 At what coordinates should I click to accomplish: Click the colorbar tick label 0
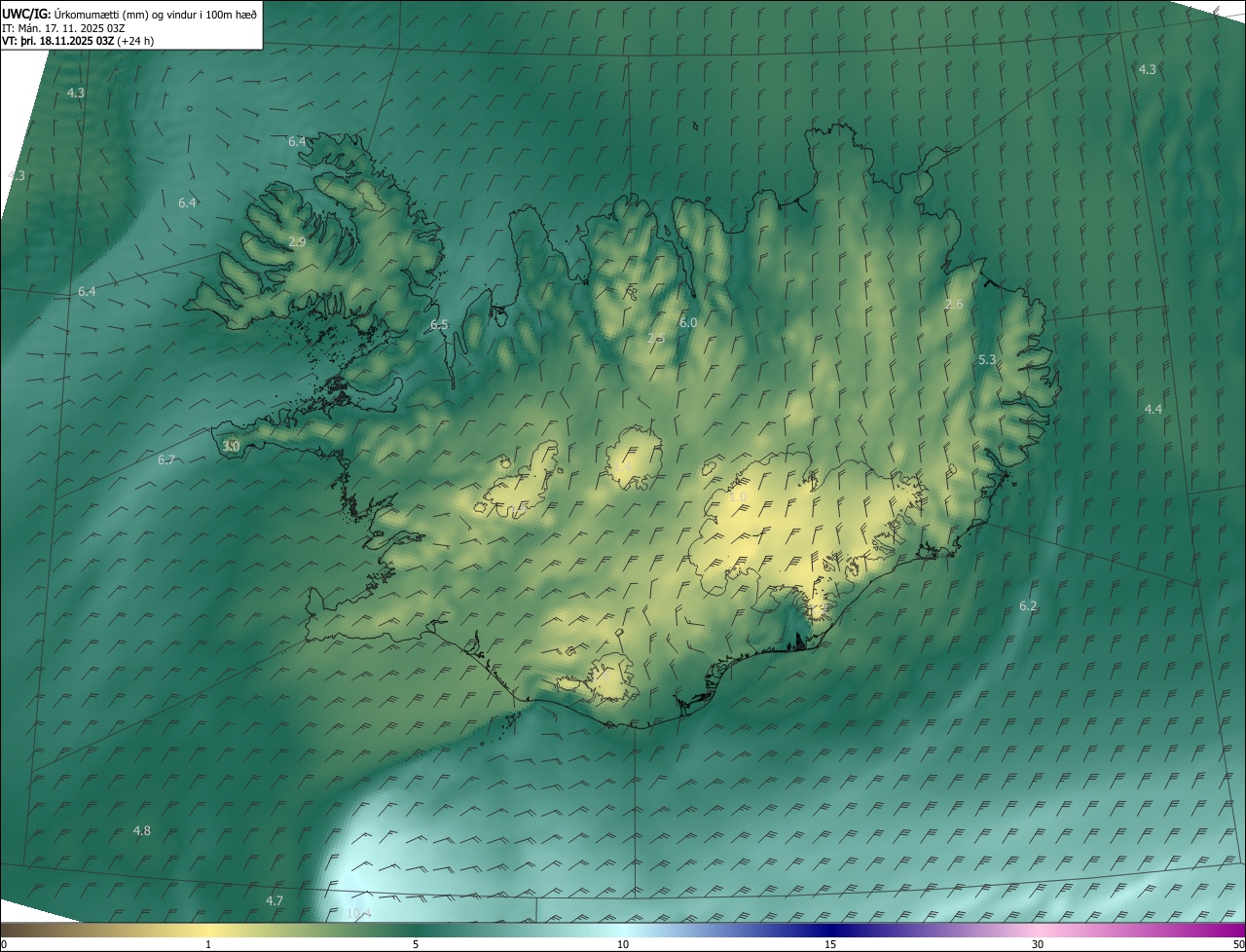4,945
